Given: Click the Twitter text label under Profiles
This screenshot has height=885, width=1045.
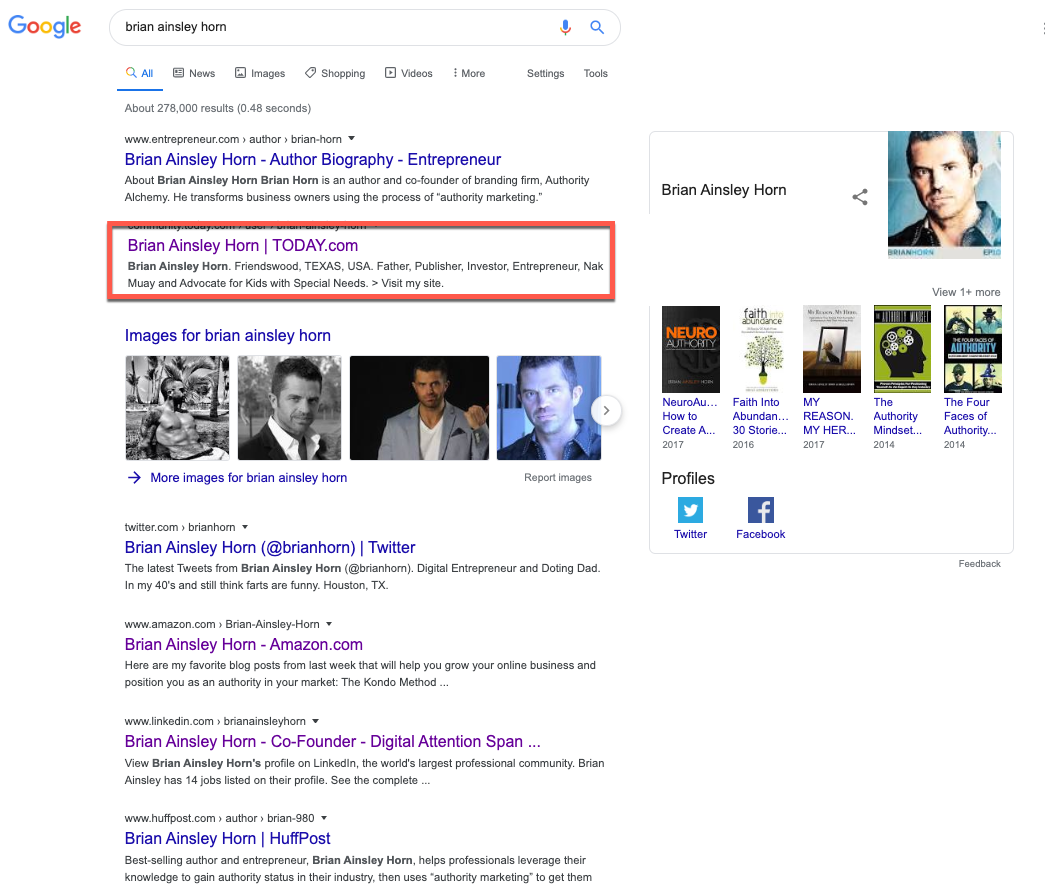Looking at the screenshot, I should click(690, 534).
